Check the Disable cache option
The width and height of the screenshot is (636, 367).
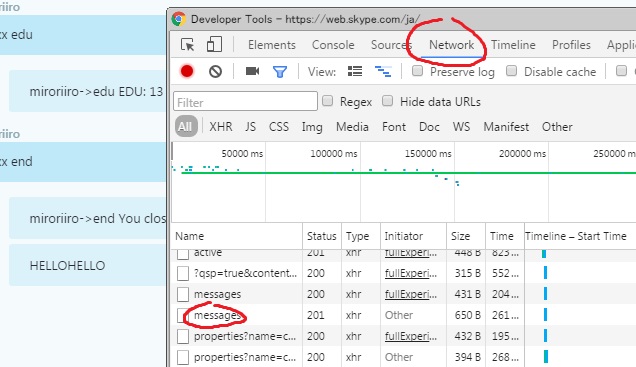coord(511,71)
